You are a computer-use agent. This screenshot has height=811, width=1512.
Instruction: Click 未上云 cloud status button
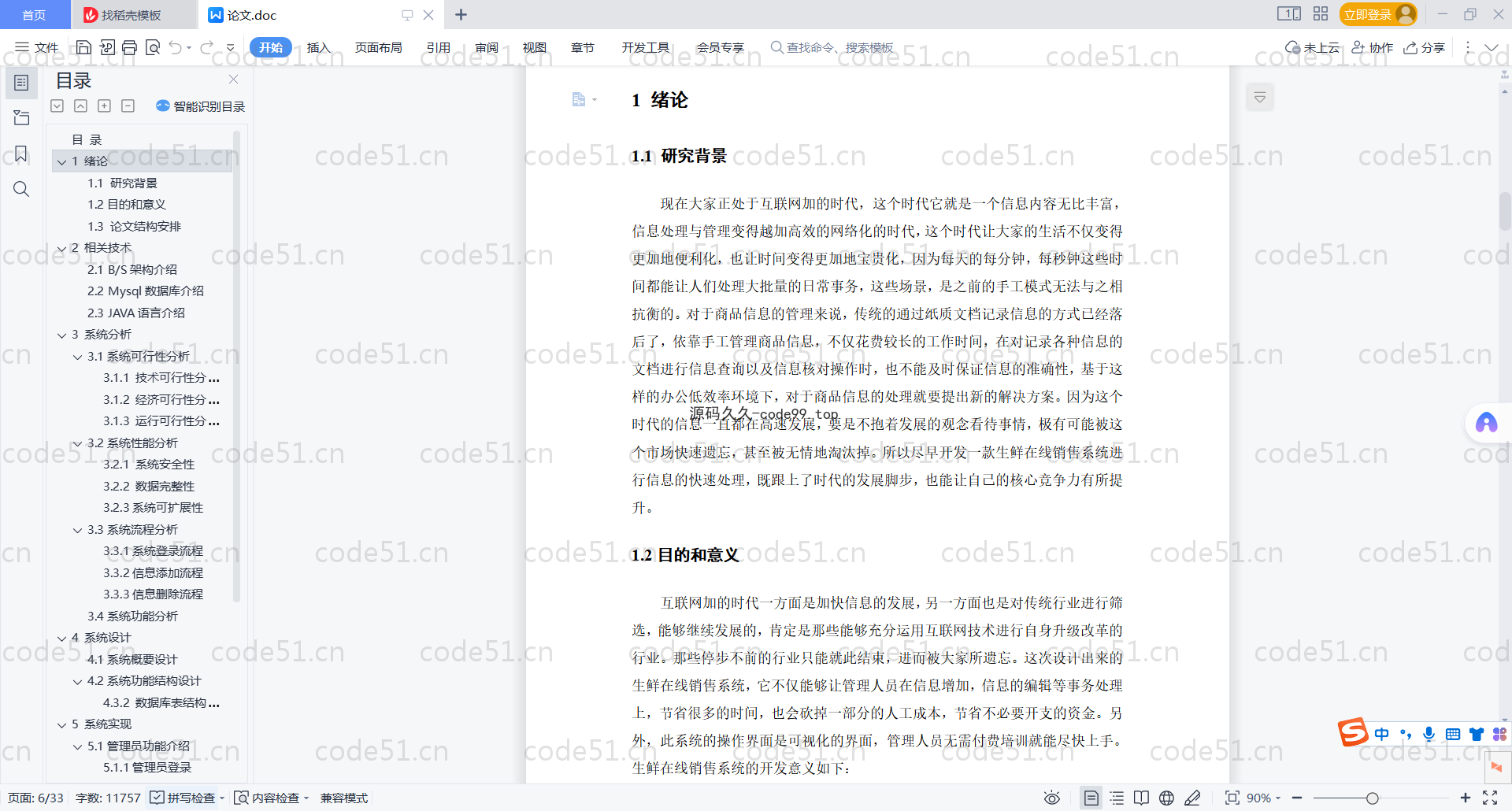click(x=1312, y=47)
